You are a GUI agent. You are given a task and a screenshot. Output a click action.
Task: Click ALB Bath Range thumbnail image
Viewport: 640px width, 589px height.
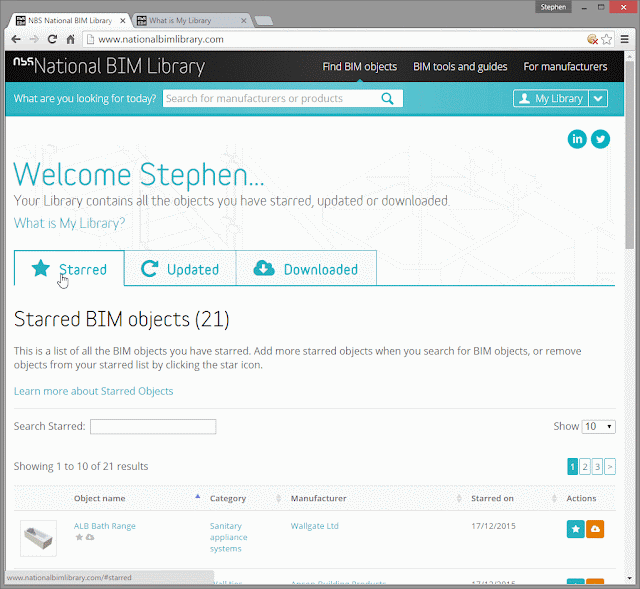(x=38, y=538)
